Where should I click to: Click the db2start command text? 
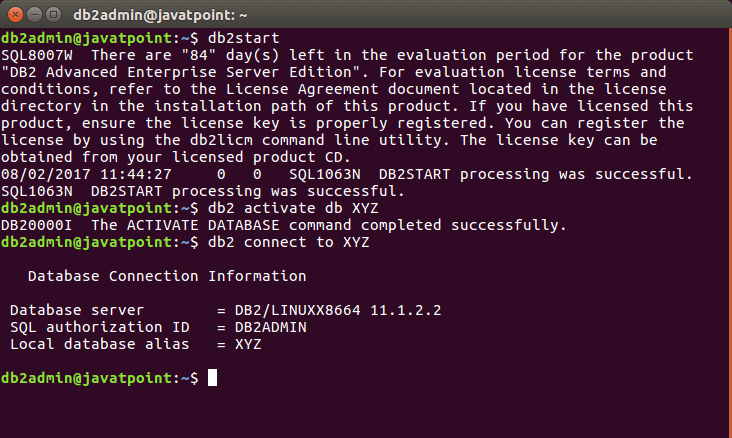pos(244,38)
